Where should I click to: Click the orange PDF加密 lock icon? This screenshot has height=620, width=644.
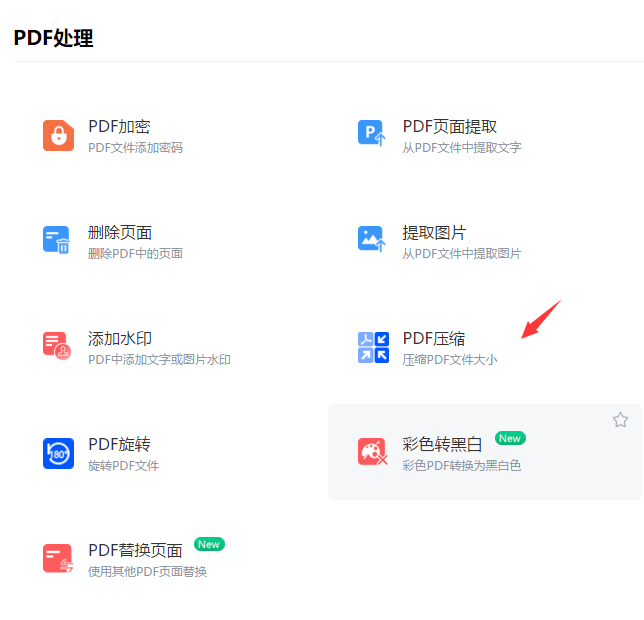click(58, 135)
